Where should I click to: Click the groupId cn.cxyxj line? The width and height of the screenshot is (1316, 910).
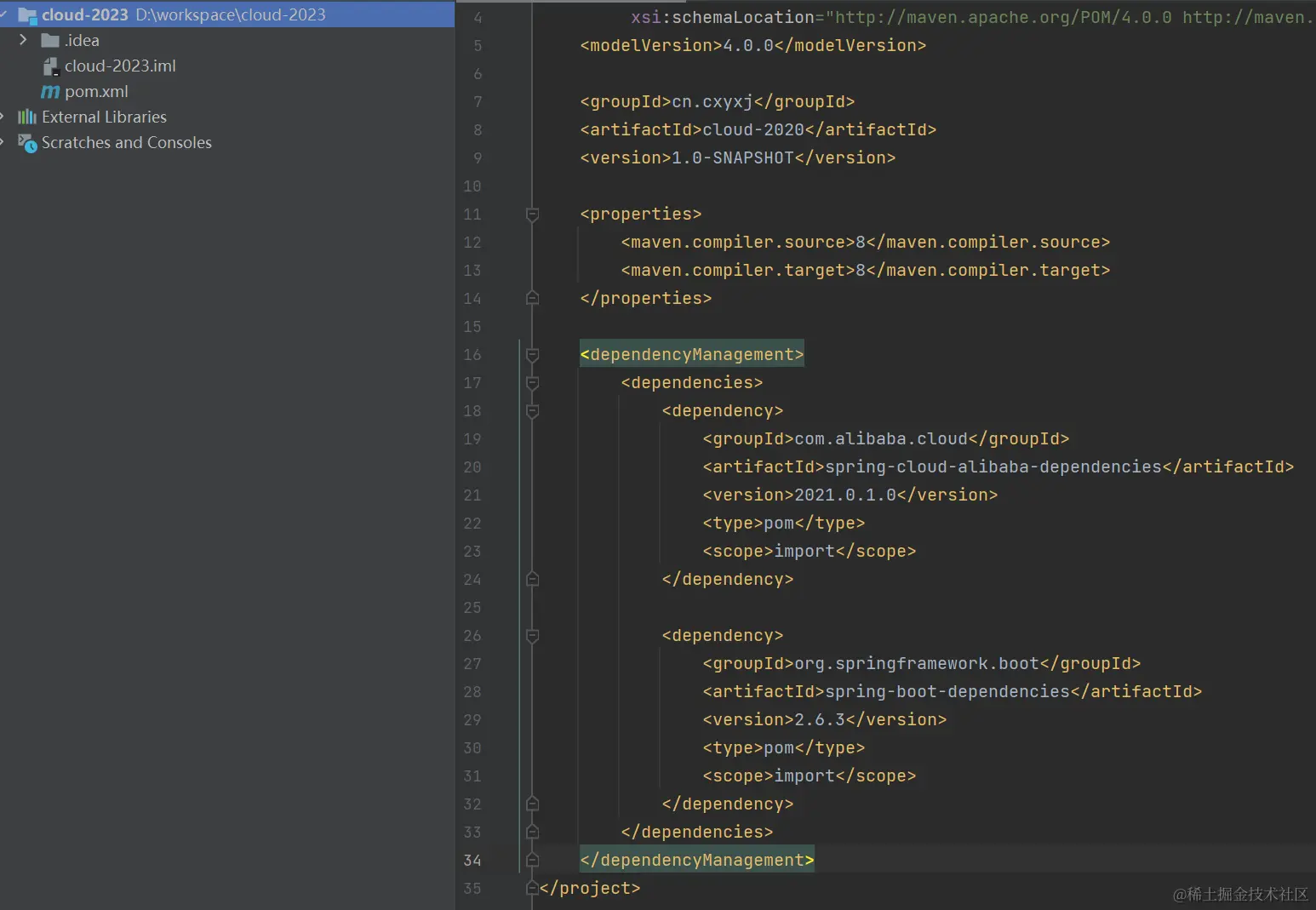click(x=717, y=101)
